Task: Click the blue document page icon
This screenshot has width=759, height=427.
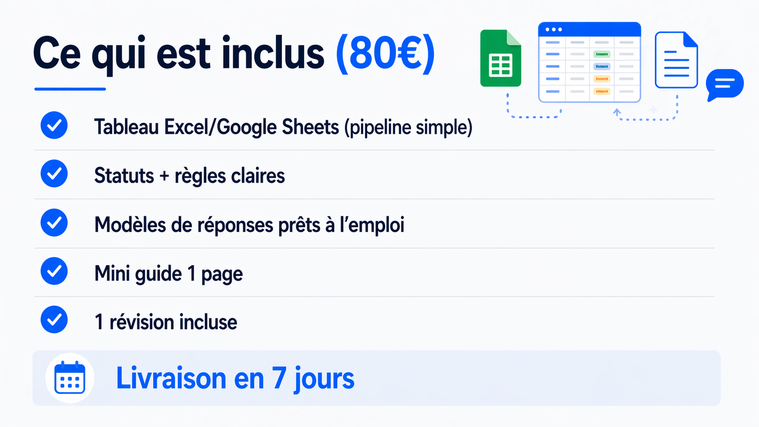Action: (x=676, y=59)
